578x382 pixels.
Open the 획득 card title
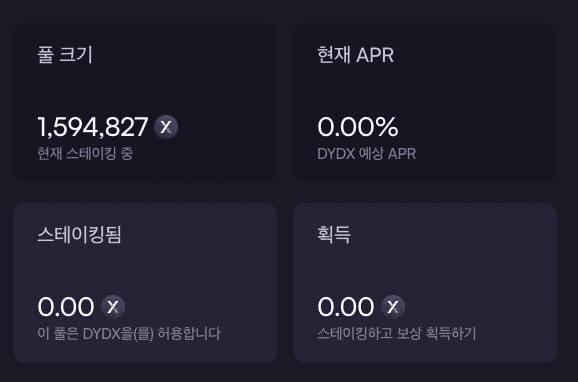tap(334, 235)
